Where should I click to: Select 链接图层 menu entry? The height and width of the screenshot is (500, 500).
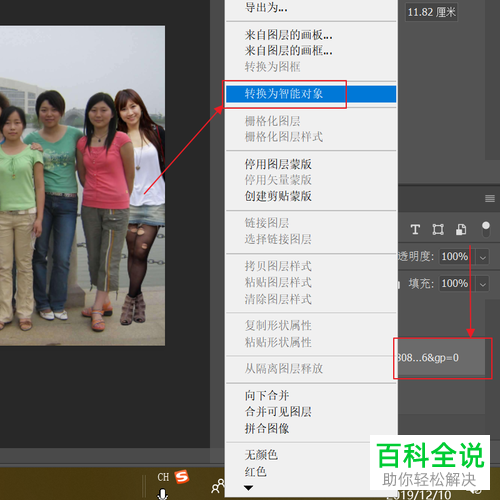tap(311, 223)
